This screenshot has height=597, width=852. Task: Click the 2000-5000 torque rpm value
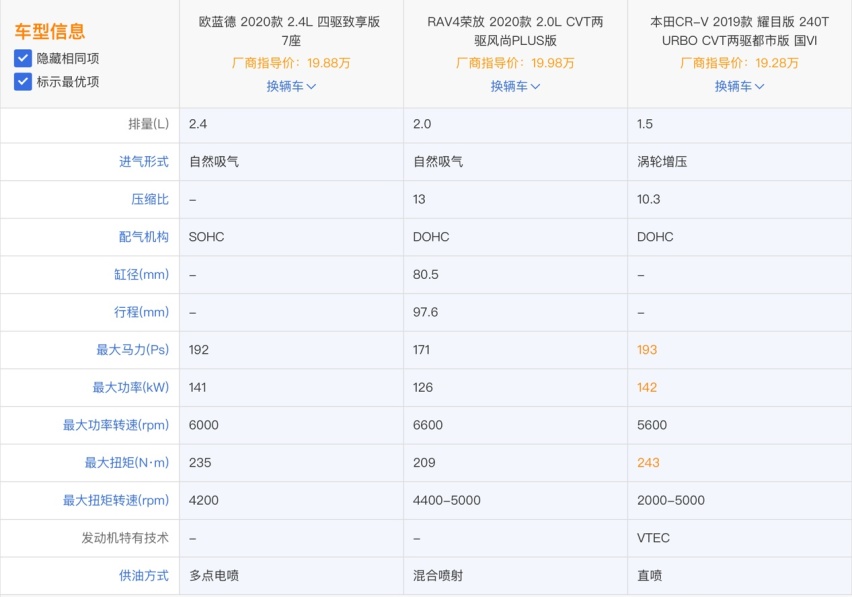click(671, 500)
